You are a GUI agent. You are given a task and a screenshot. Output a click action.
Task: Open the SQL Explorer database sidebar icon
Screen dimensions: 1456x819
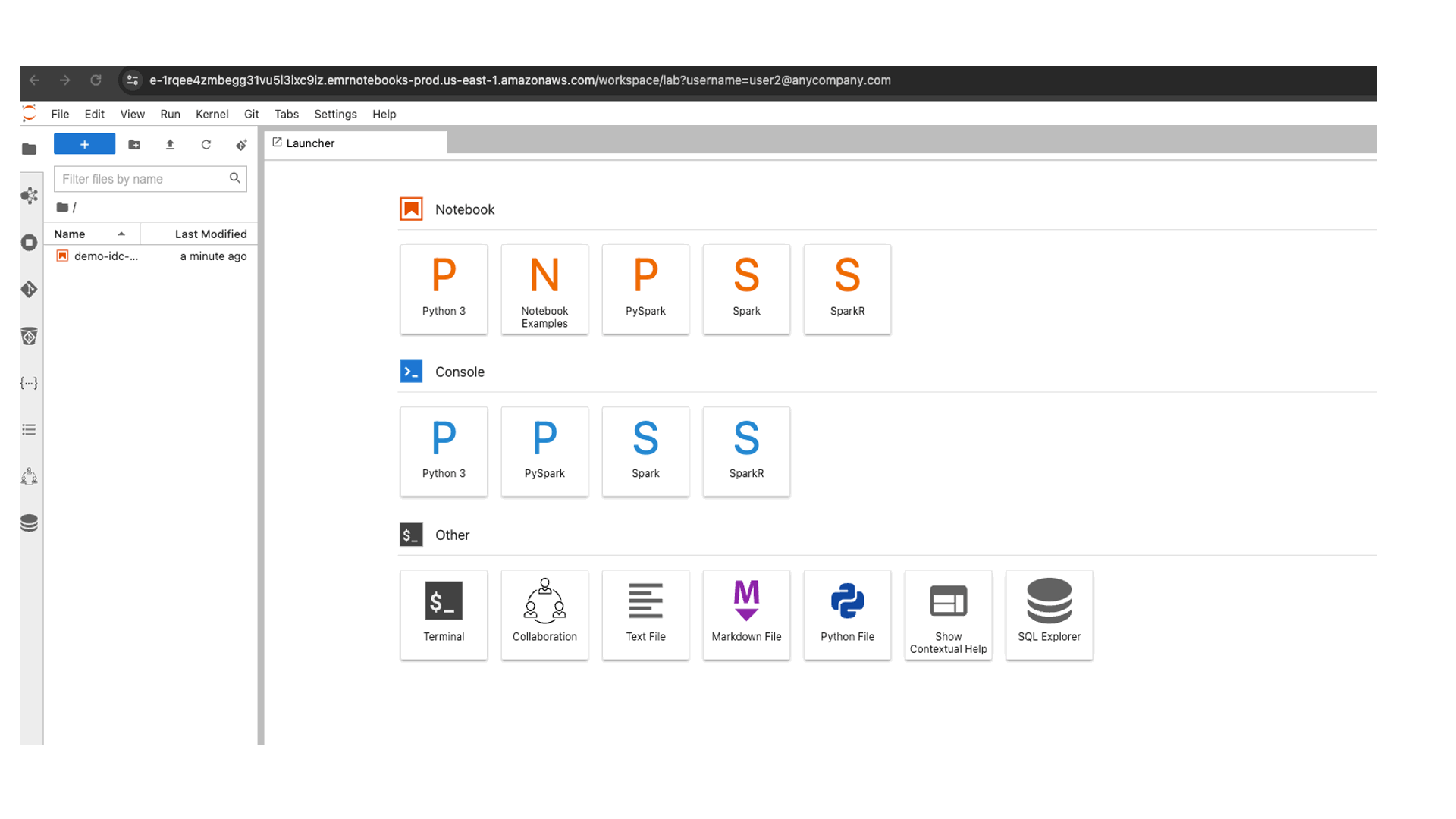[30, 523]
